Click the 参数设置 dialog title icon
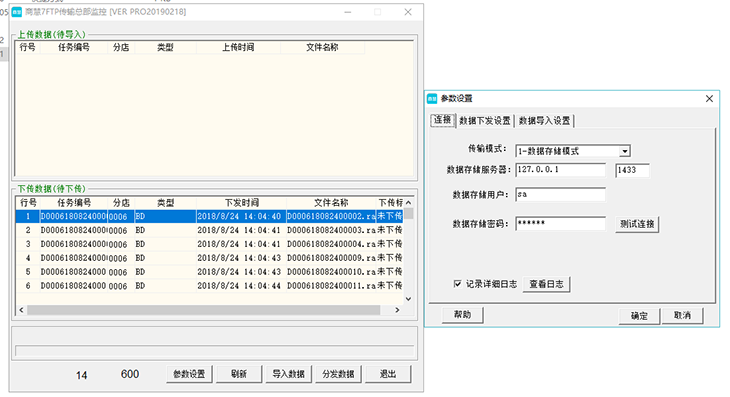 (x=432, y=98)
